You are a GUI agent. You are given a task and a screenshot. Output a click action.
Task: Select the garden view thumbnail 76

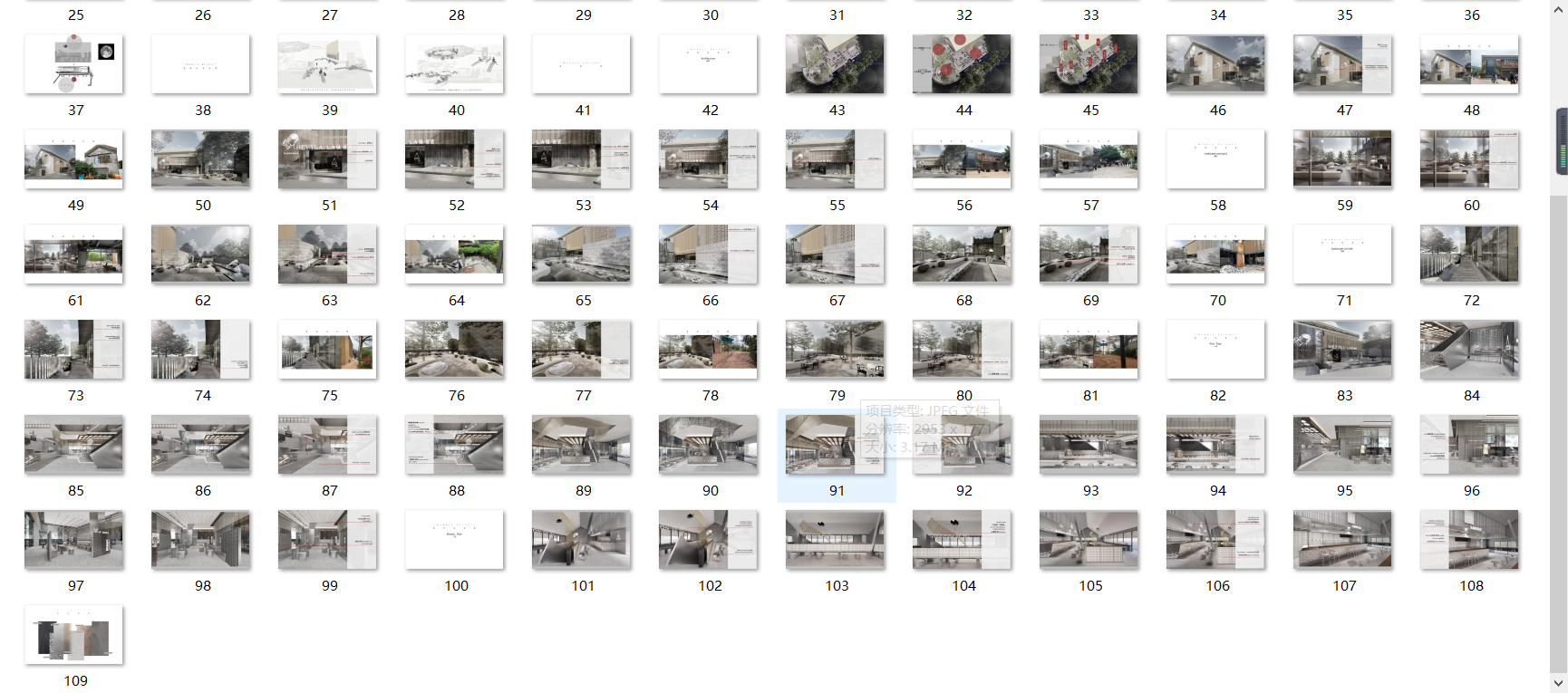tap(454, 350)
